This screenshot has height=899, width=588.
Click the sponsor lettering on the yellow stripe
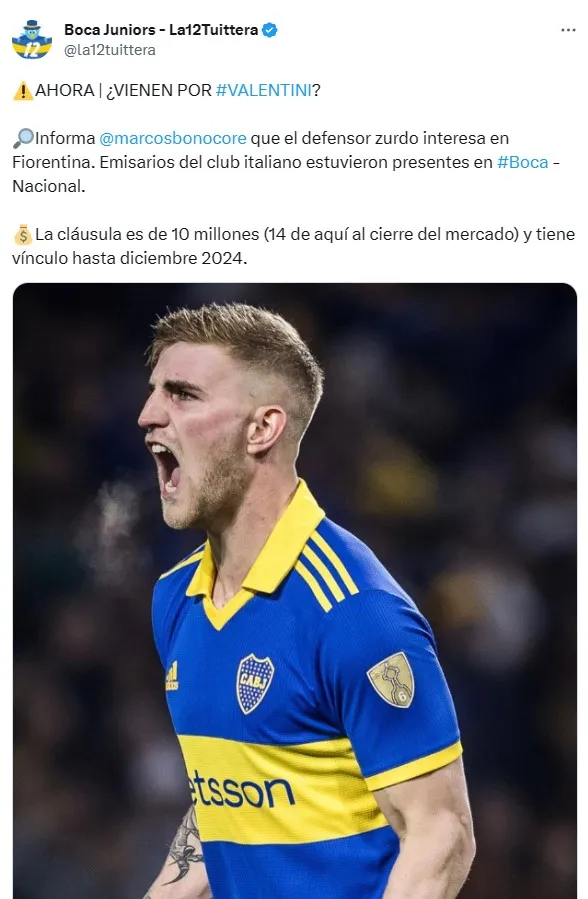[241, 789]
